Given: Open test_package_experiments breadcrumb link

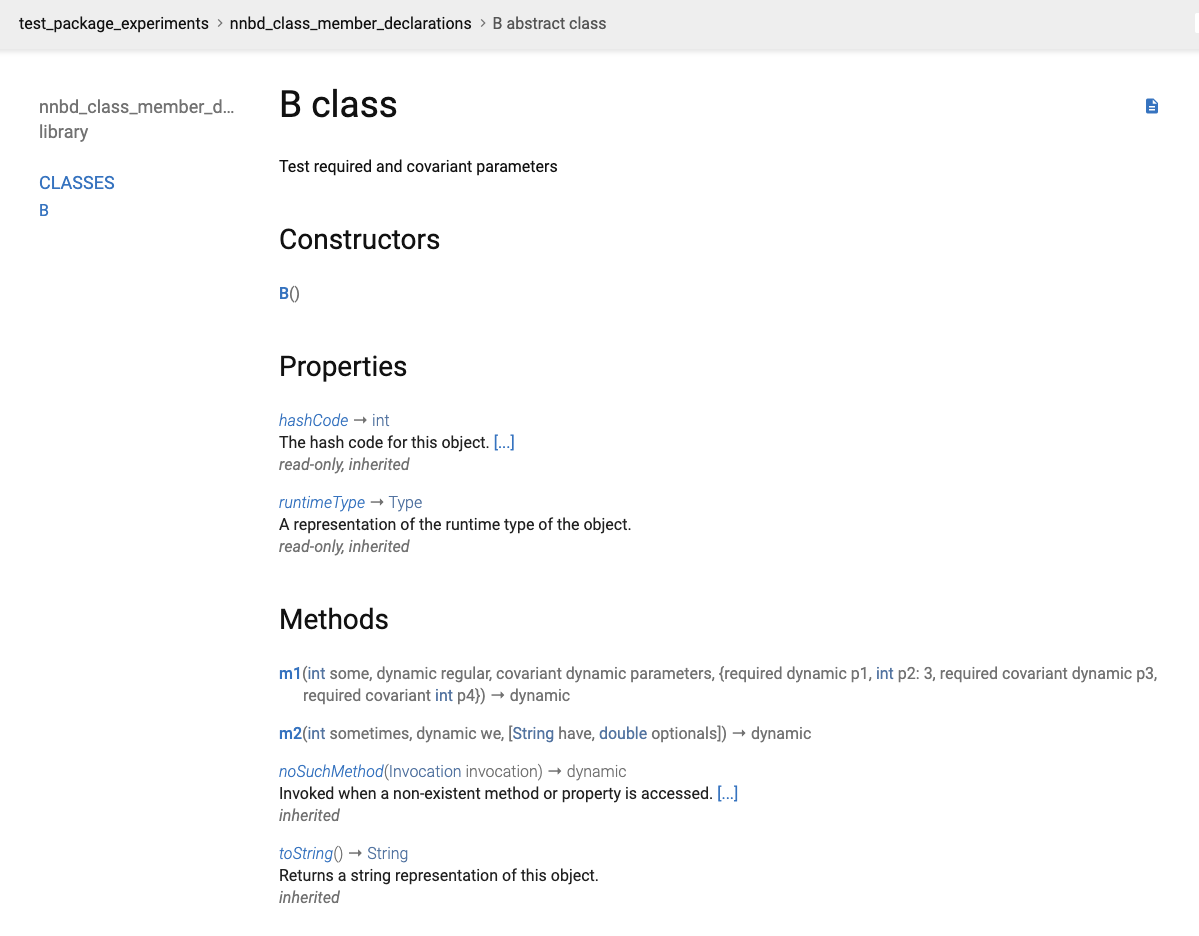Looking at the screenshot, I should 114,23.
